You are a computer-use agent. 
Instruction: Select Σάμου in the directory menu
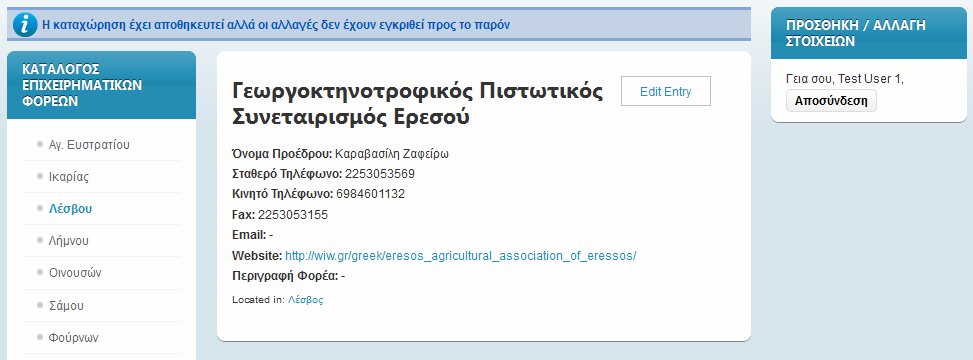(66, 305)
